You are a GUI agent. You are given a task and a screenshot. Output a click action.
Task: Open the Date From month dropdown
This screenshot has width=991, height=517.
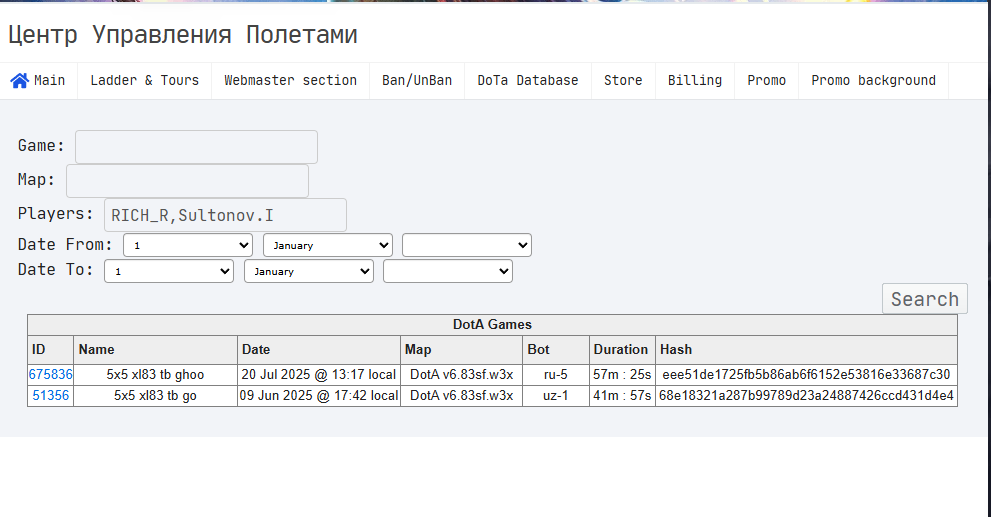[x=328, y=245]
